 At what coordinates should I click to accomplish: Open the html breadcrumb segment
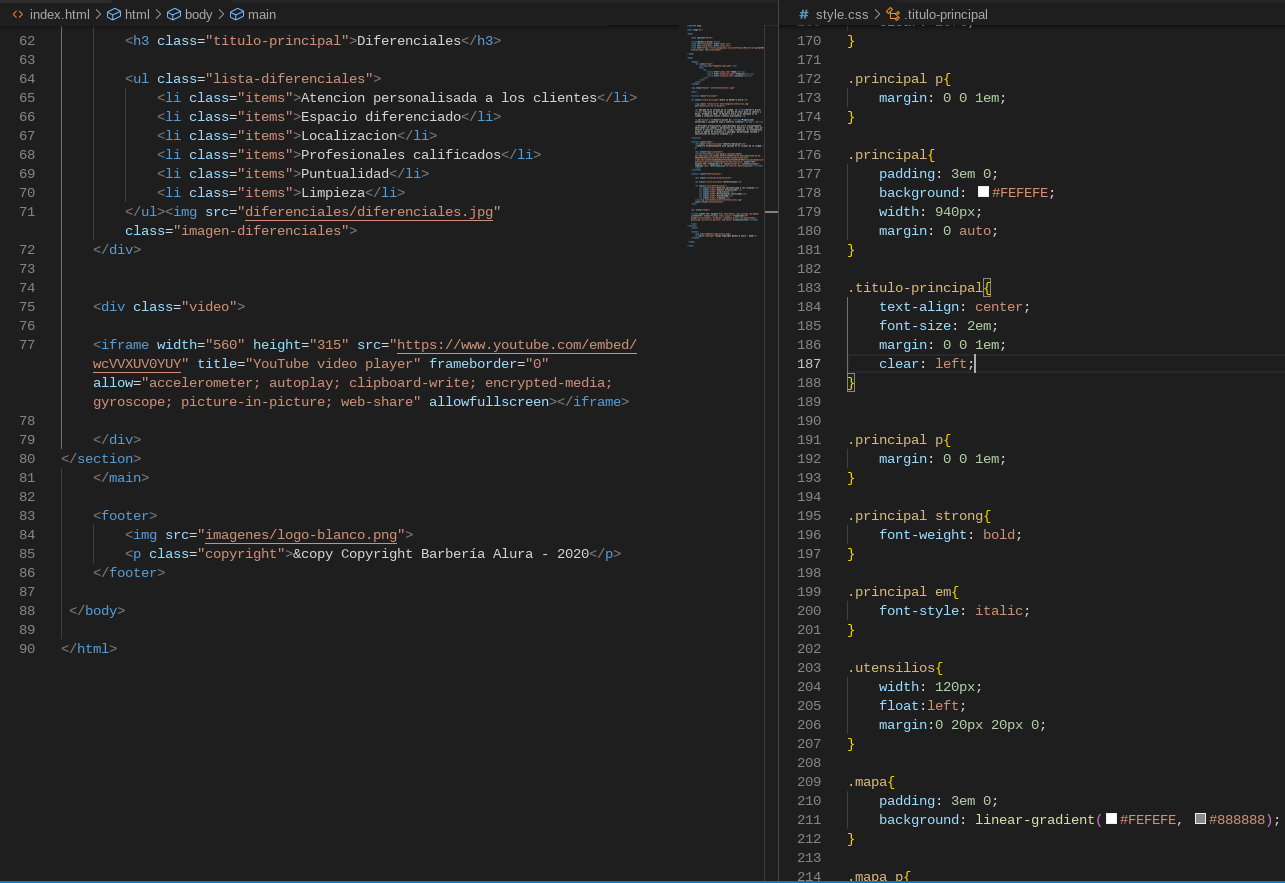point(137,14)
